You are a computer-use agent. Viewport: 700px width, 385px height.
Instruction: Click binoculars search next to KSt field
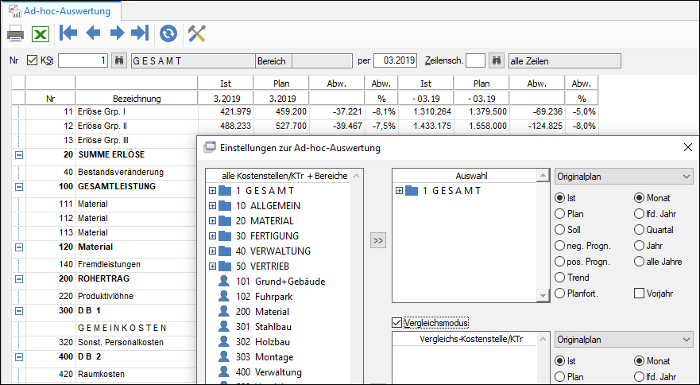click(118, 60)
